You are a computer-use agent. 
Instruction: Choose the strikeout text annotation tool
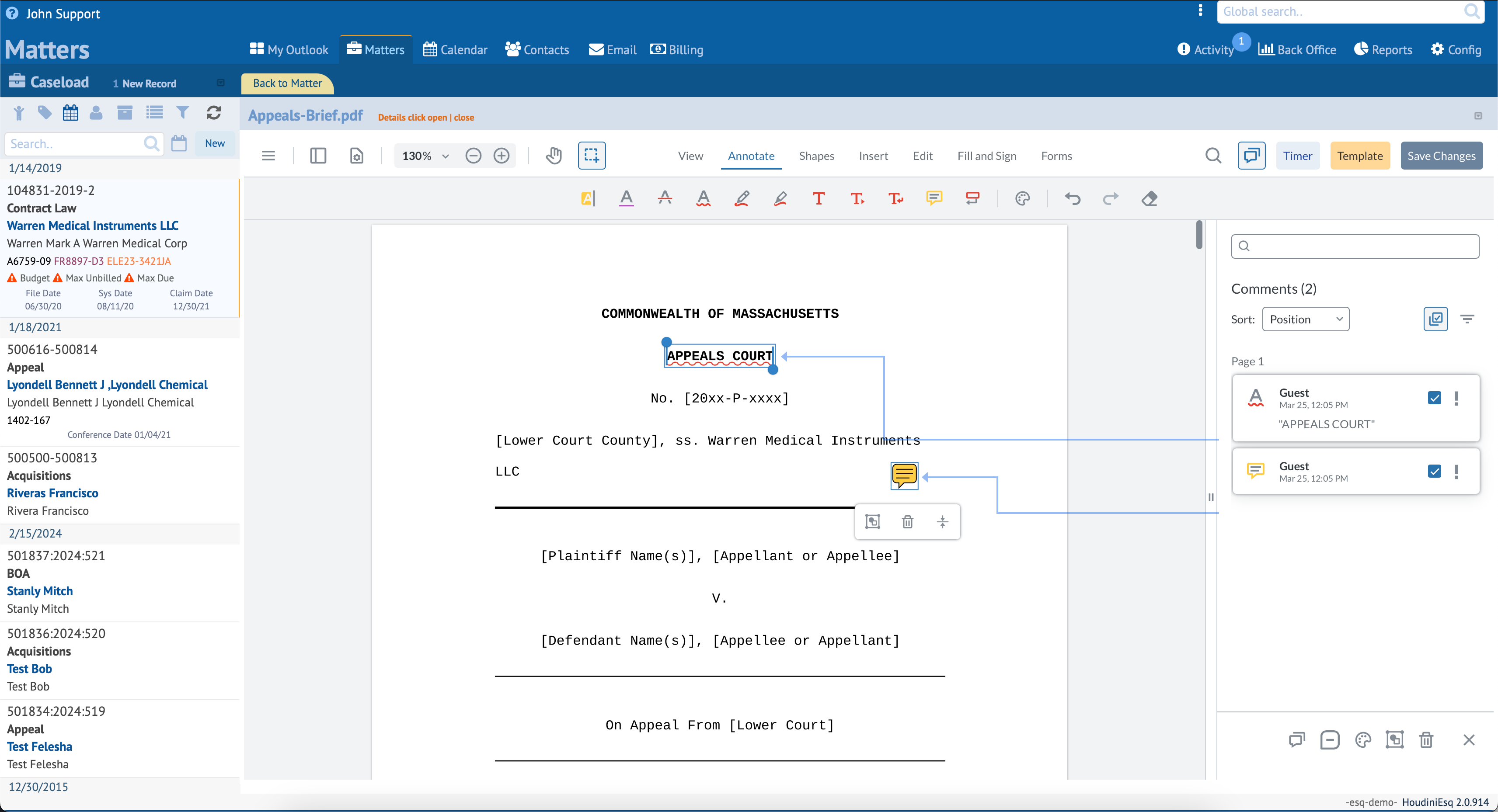tap(665, 199)
